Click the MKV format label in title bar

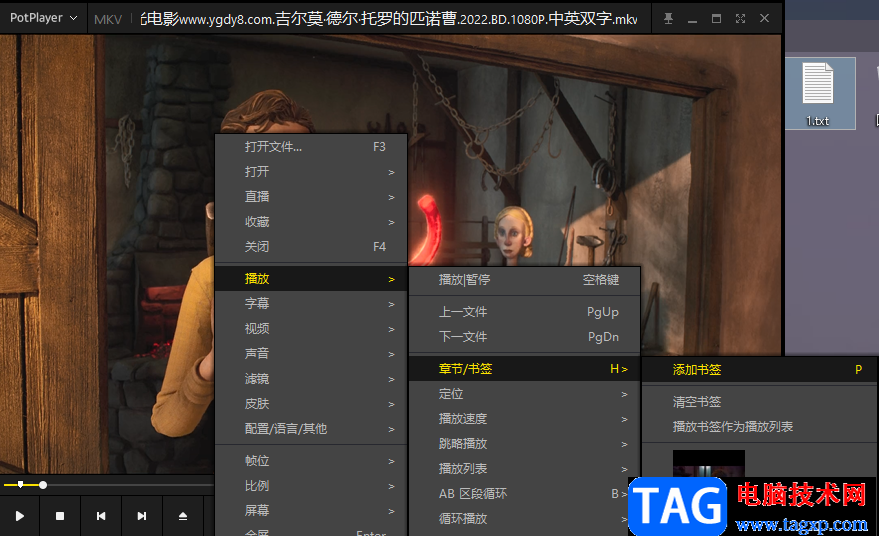(108, 20)
